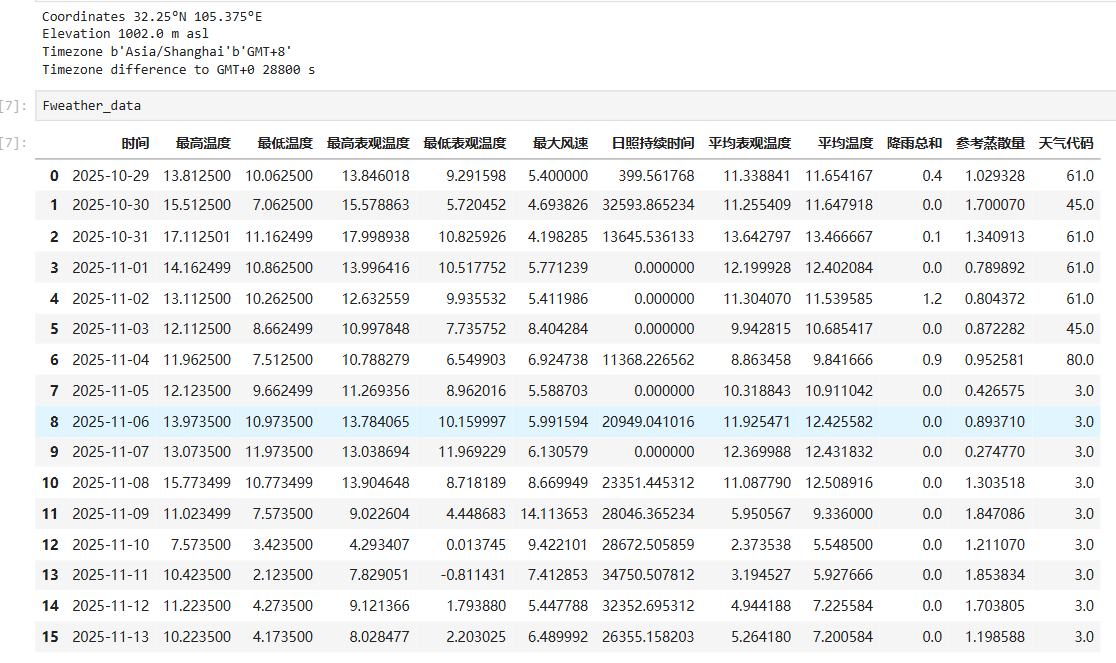Click the 最大风速 column header

[x=561, y=143]
